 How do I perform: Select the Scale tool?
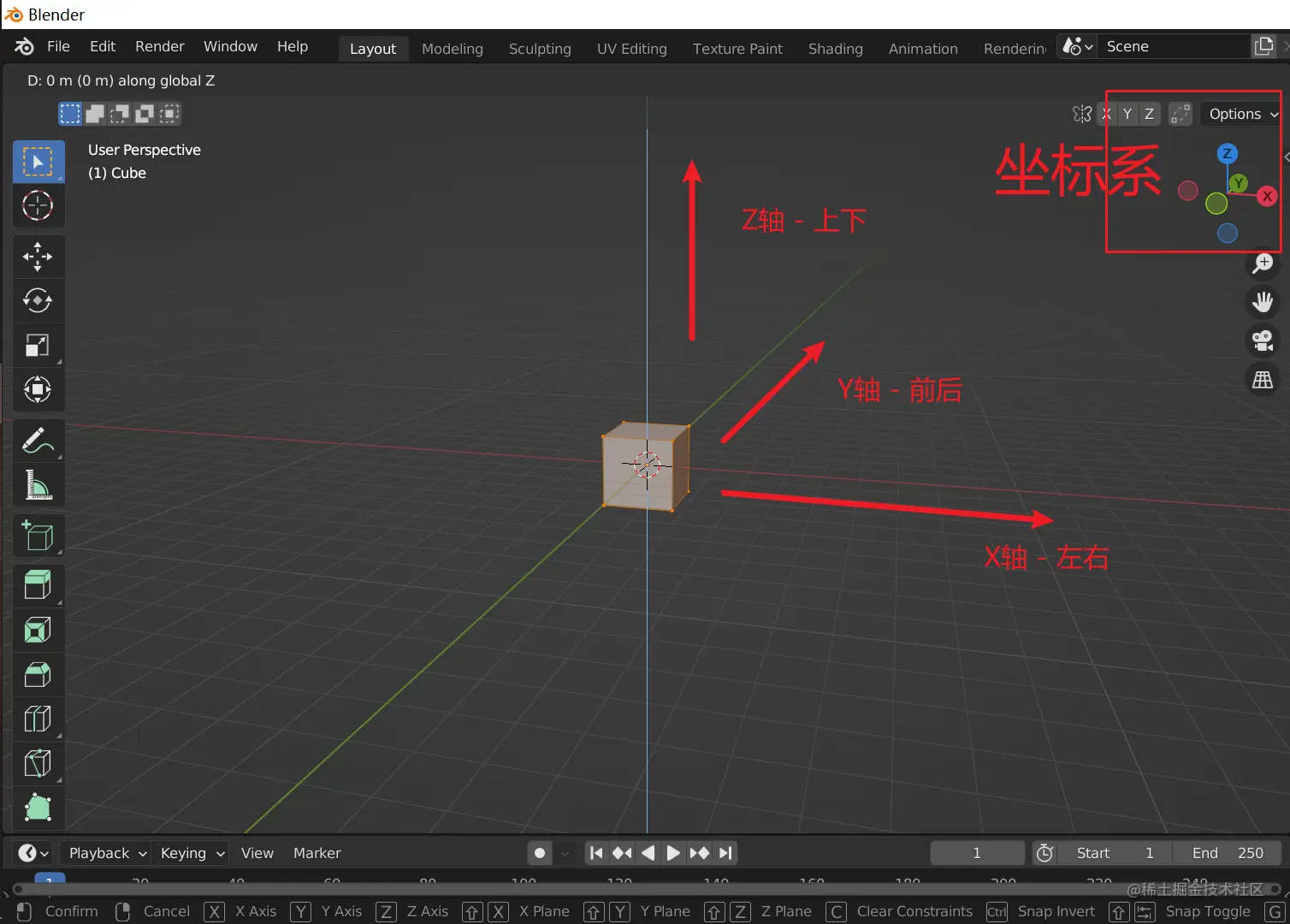click(x=38, y=345)
